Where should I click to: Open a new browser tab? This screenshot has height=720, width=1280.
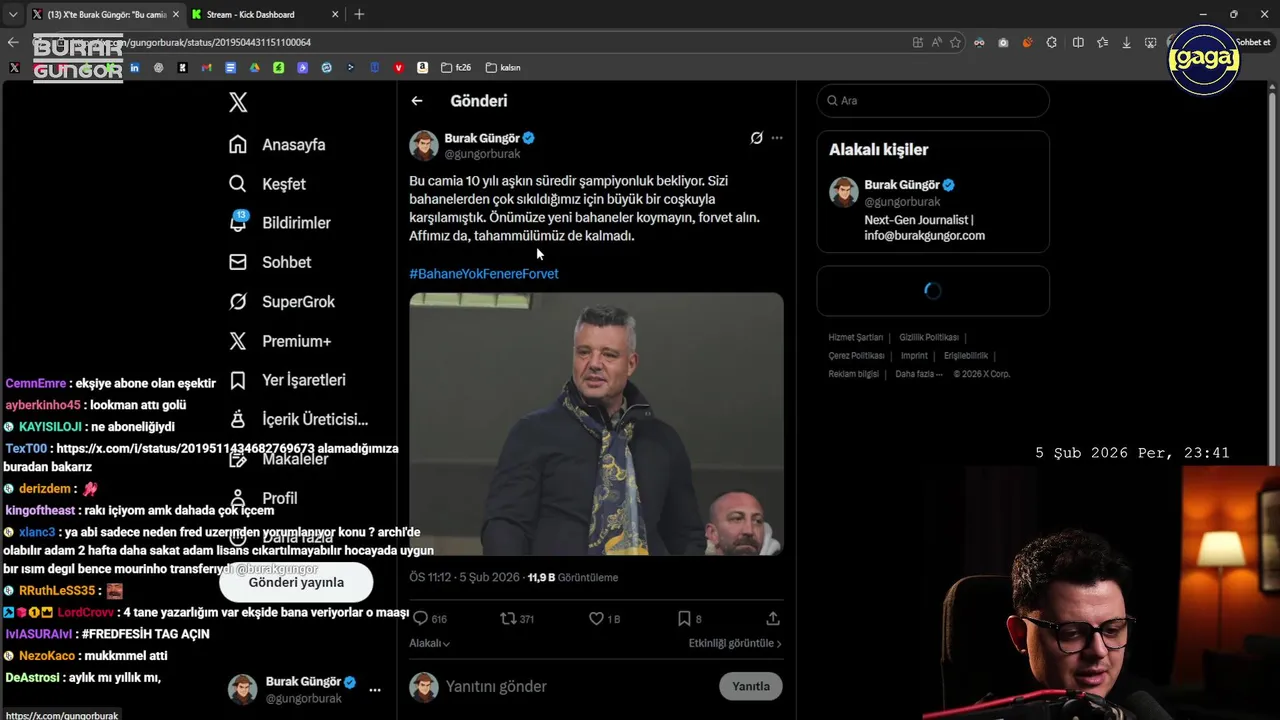click(359, 14)
